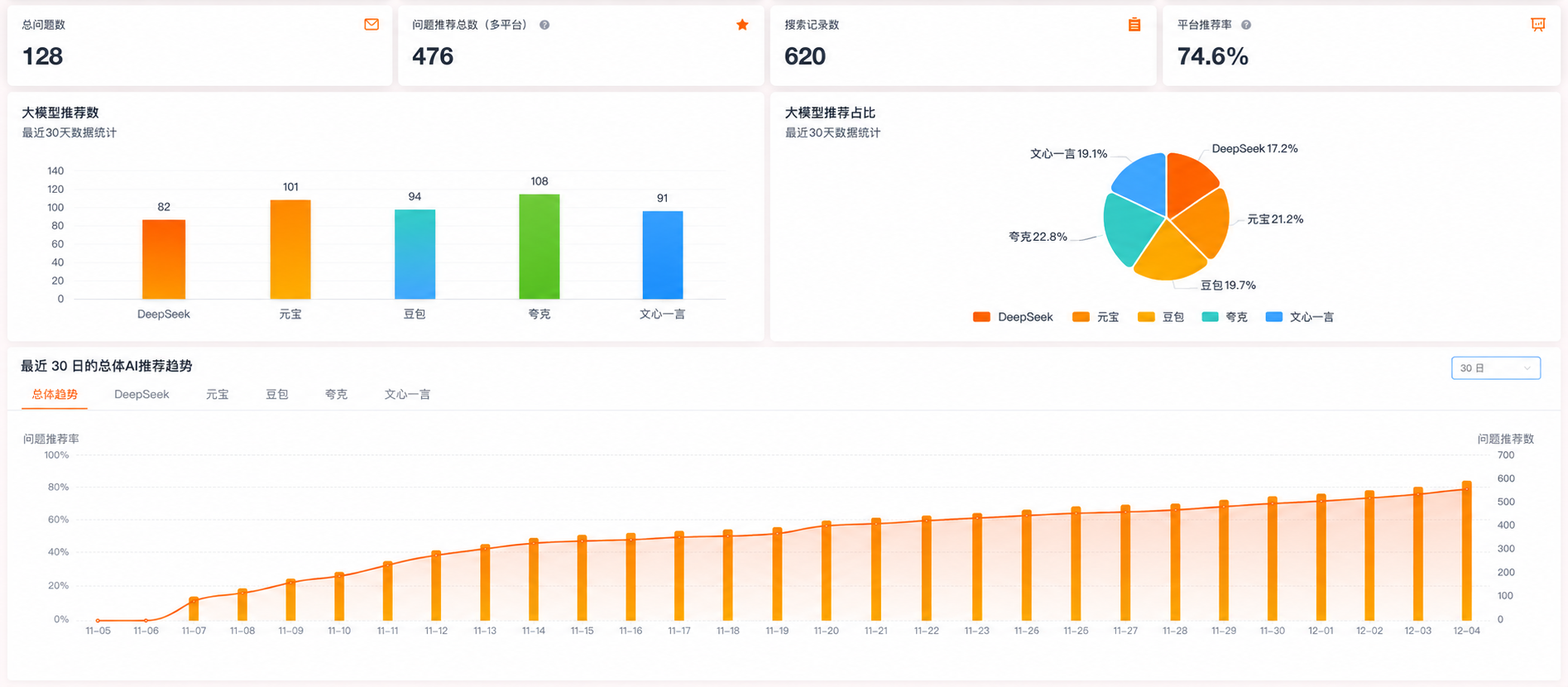
Task: Toggle 文心一言 legend item in pie chart
Action: pos(1300,317)
